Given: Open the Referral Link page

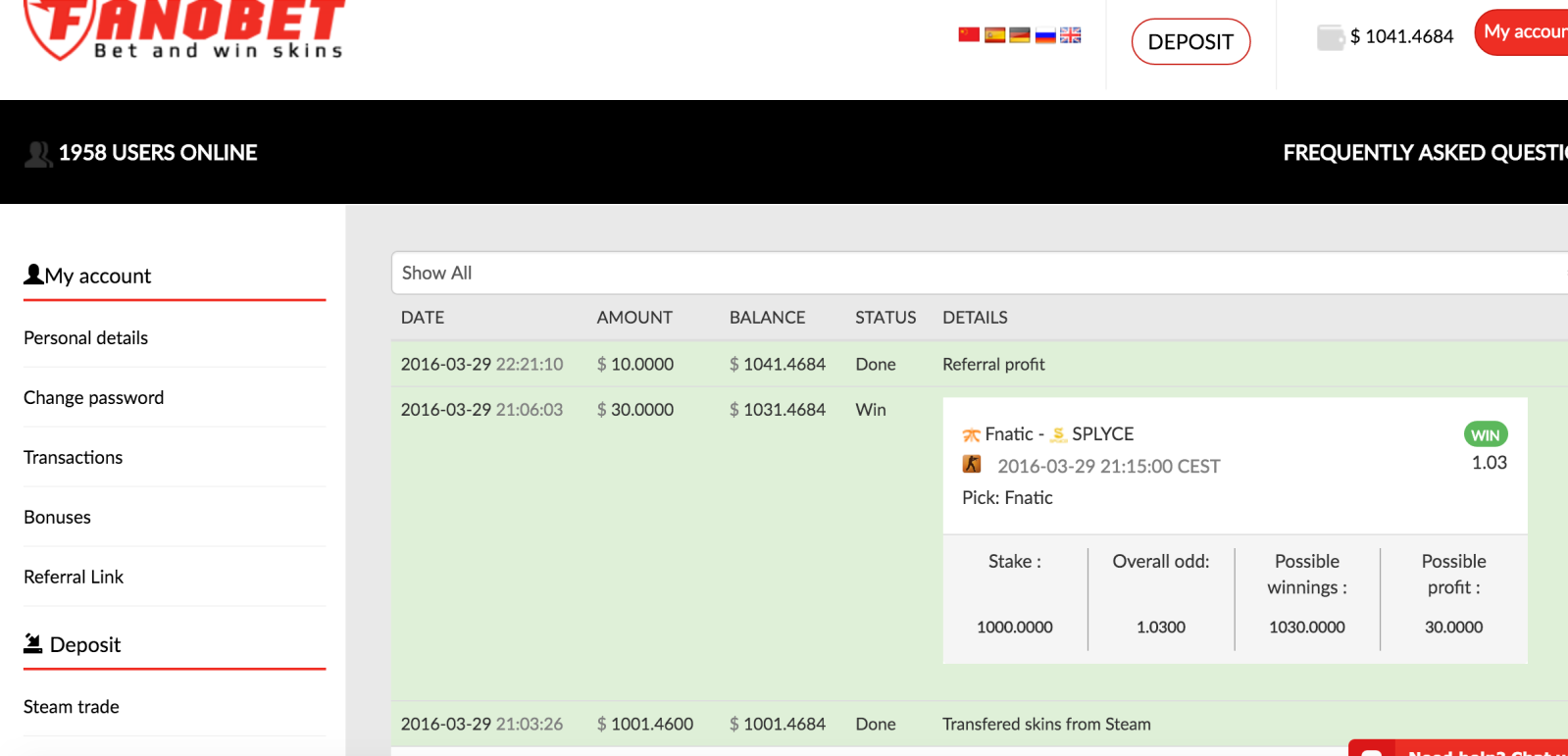Looking at the screenshot, I should pos(74,578).
